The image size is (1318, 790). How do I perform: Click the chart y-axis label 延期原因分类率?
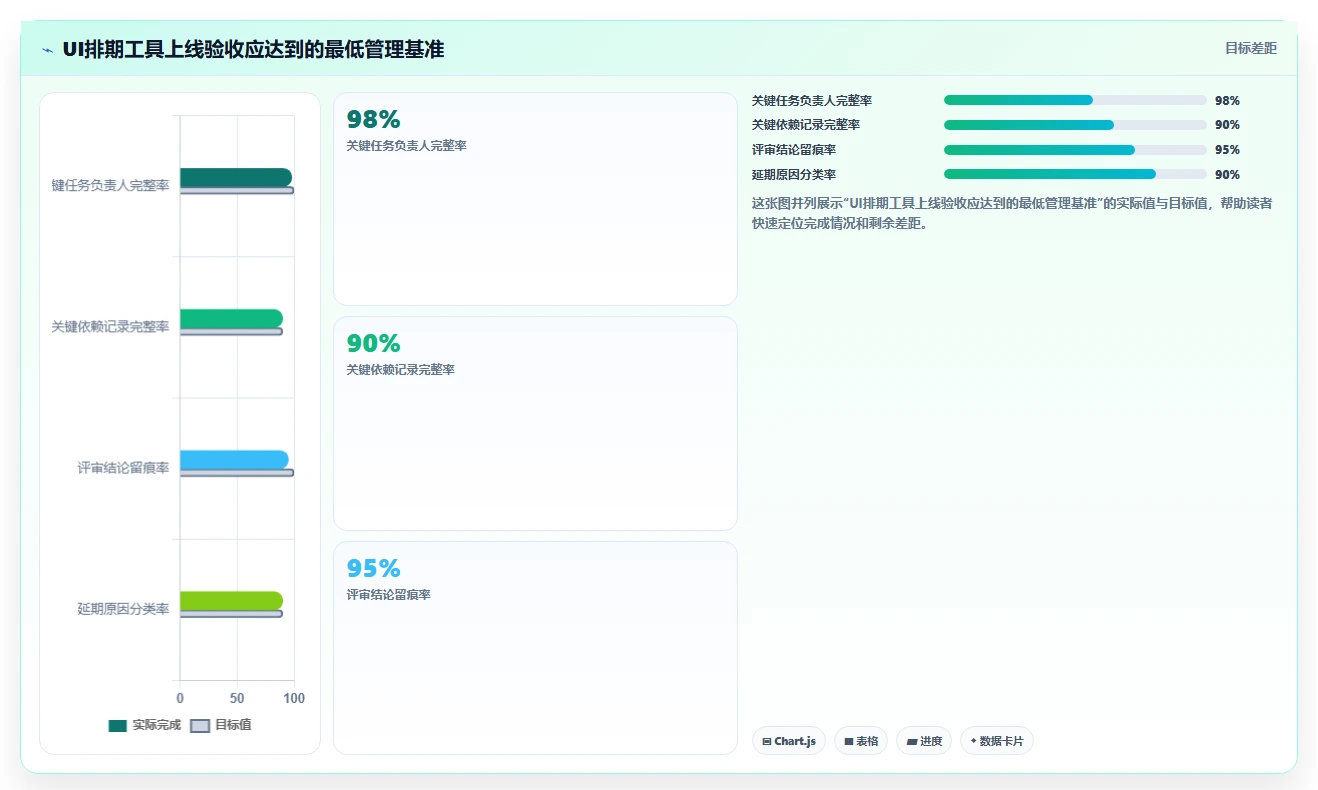coord(123,609)
